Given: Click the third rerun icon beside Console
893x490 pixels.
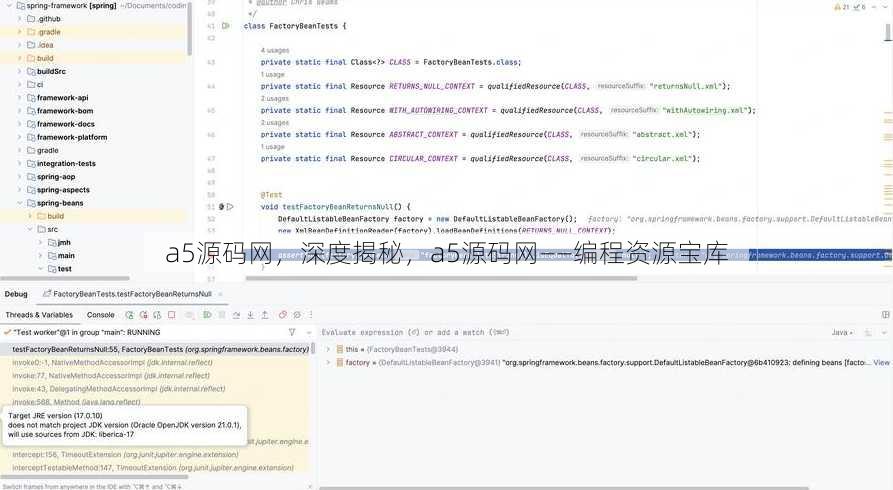Looking at the screenshot, I should (157, 315).
